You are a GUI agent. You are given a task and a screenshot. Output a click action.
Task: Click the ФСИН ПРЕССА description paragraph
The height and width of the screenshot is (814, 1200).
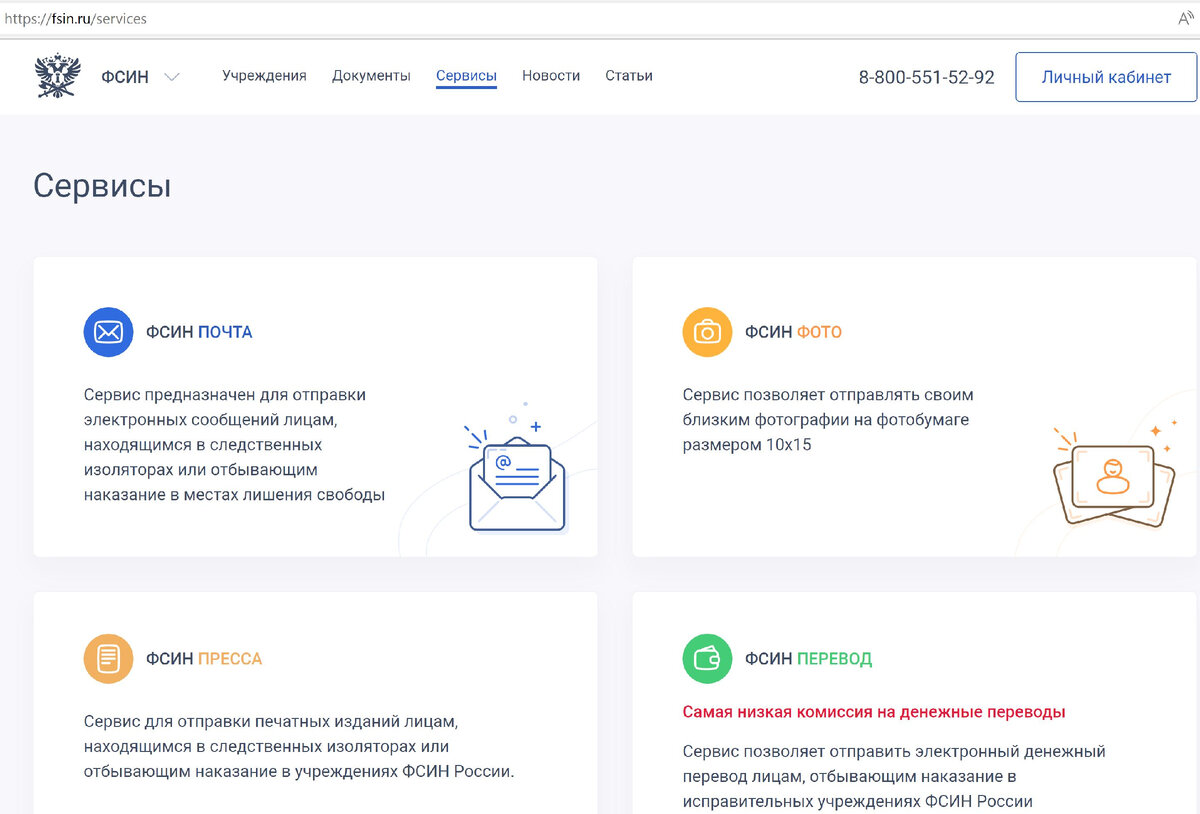[299, 747]
